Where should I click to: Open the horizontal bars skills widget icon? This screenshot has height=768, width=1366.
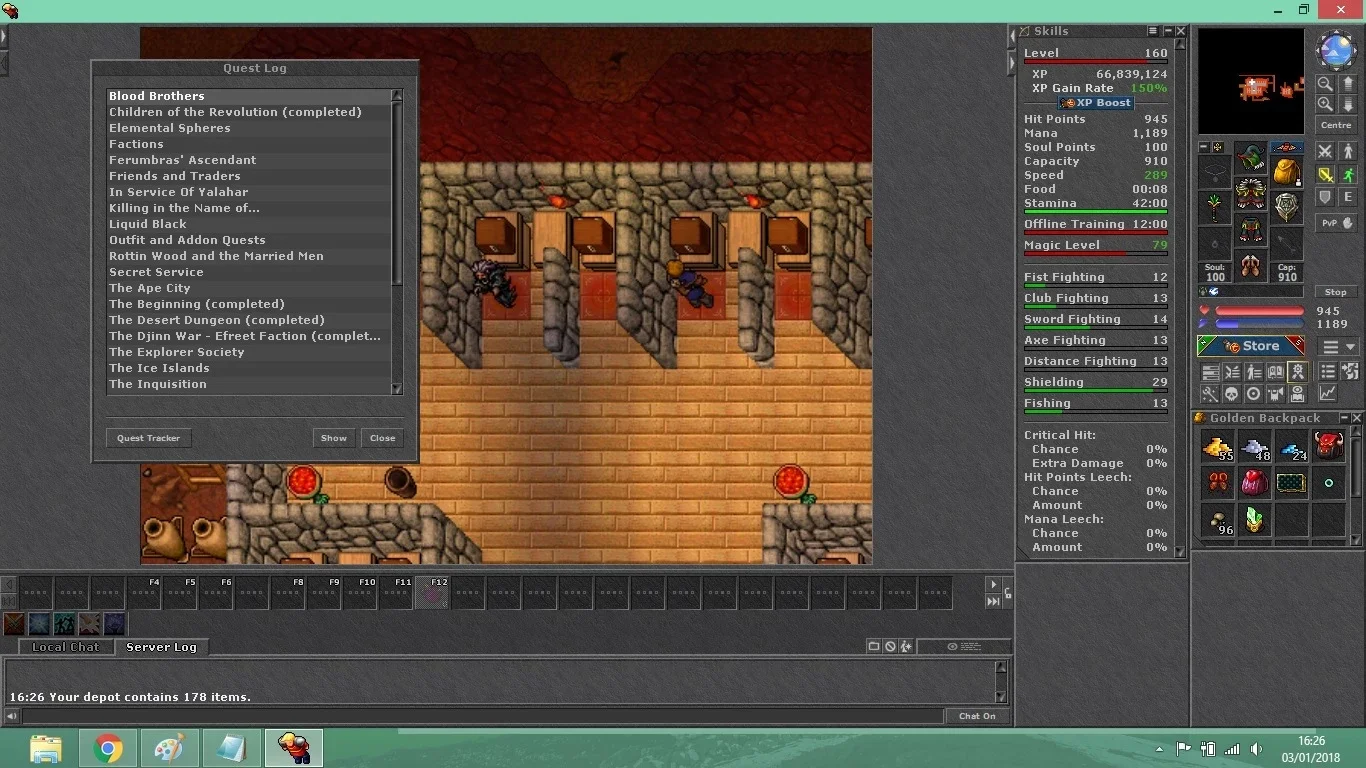[1211, 370]
